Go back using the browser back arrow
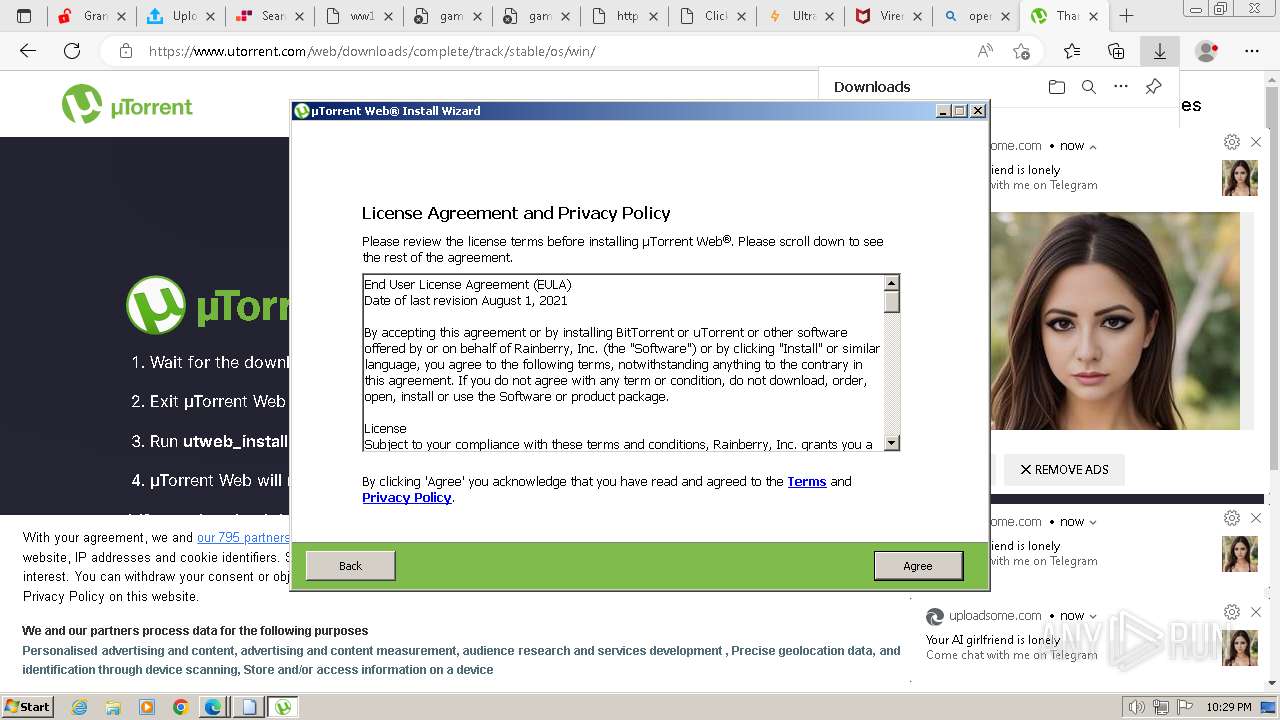 tap(28, 51)
